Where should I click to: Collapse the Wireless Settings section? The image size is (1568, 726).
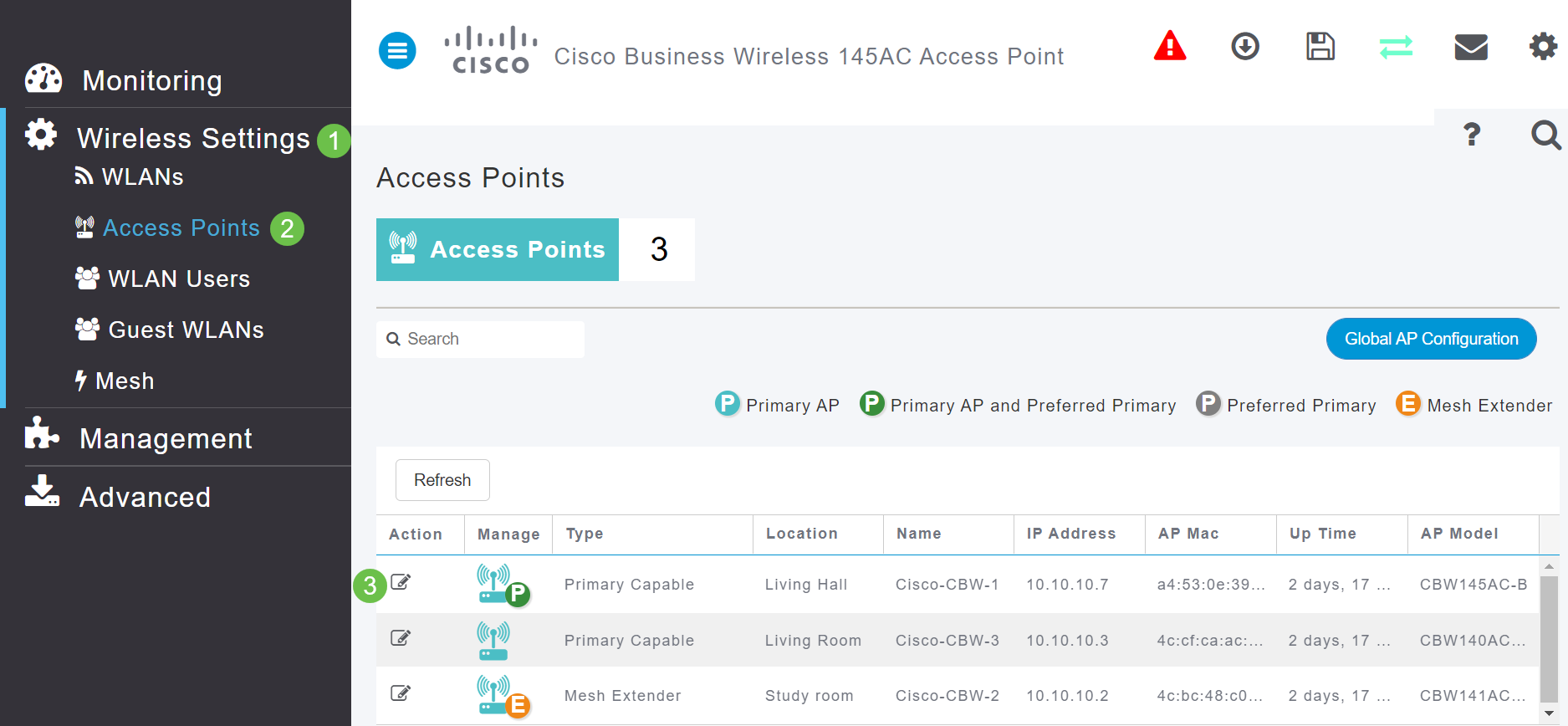point(192,138)
